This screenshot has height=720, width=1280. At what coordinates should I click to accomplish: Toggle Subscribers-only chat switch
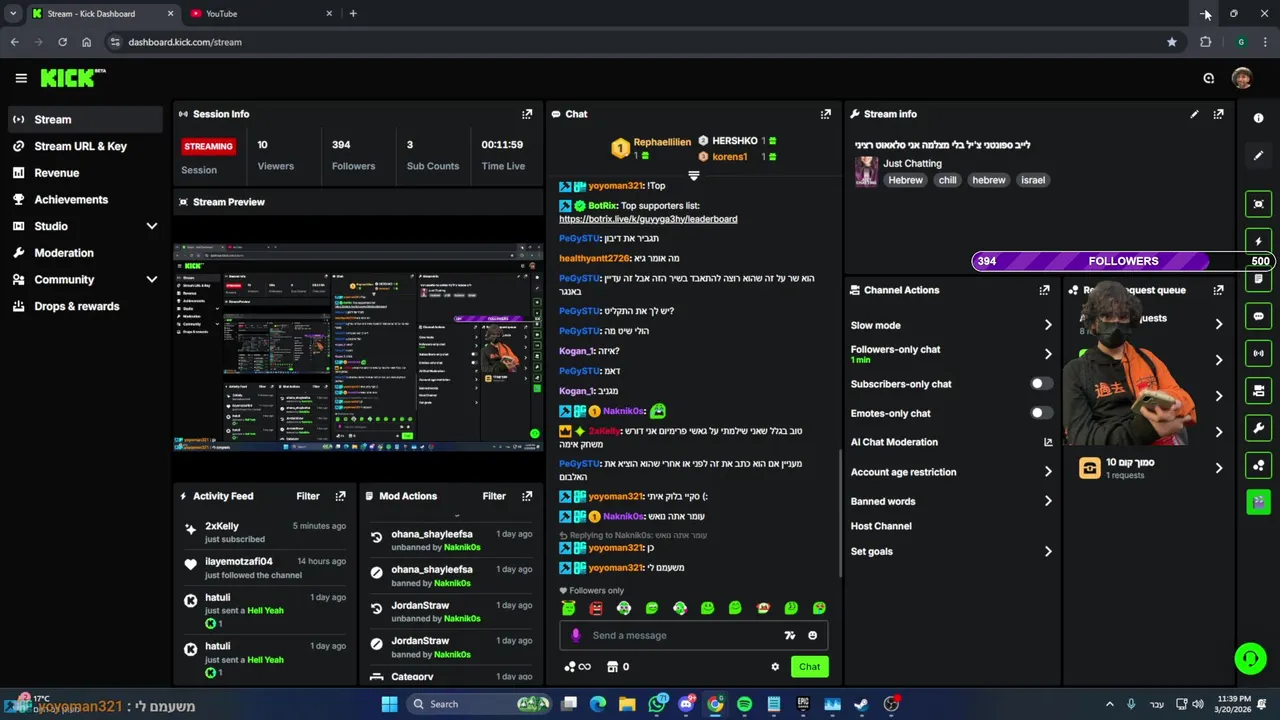click(x=1041, y=384)
